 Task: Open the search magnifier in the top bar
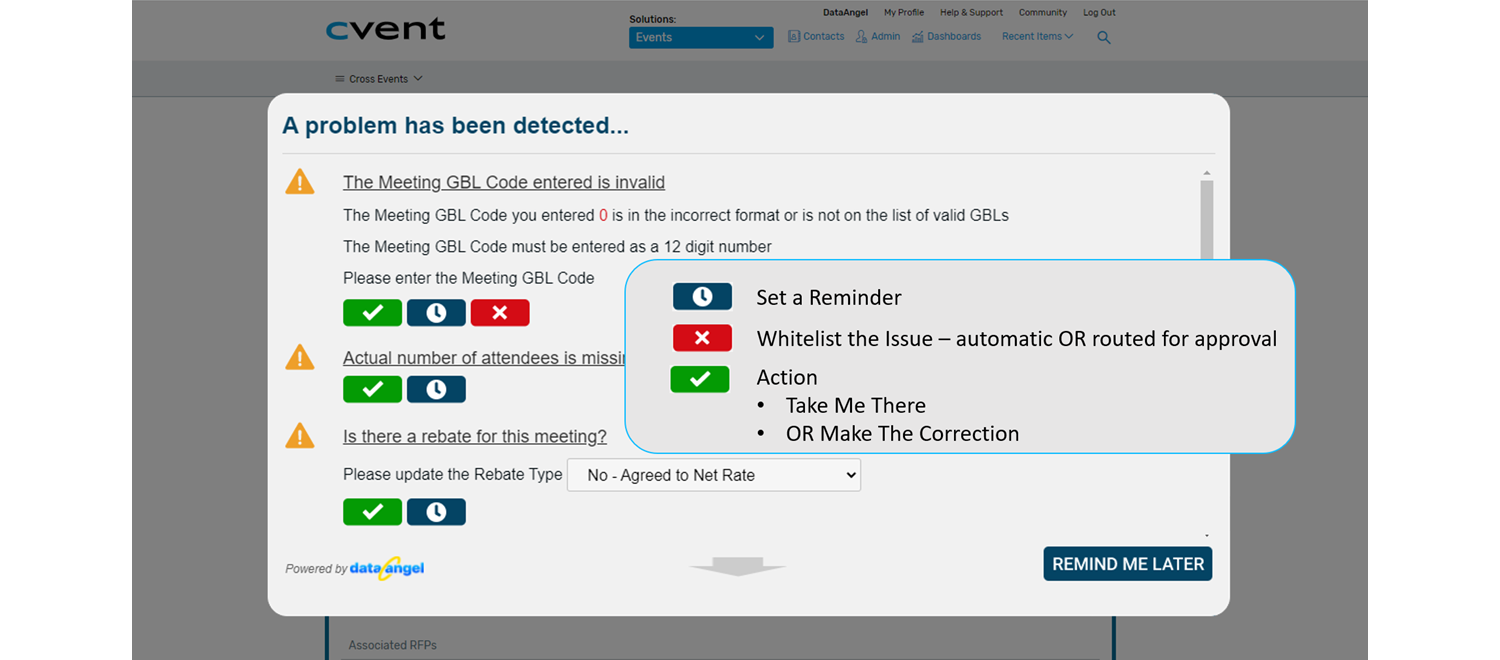pos(1103,36)
